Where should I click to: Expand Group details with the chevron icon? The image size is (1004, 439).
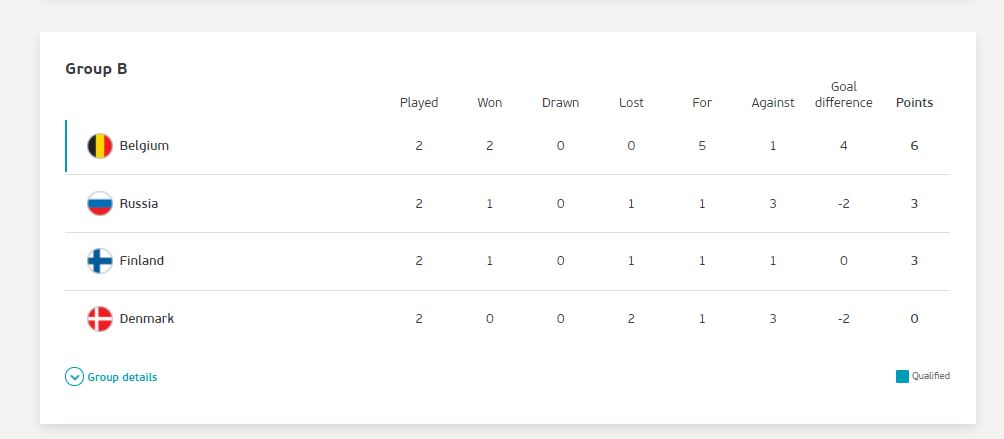coord(74,377)
